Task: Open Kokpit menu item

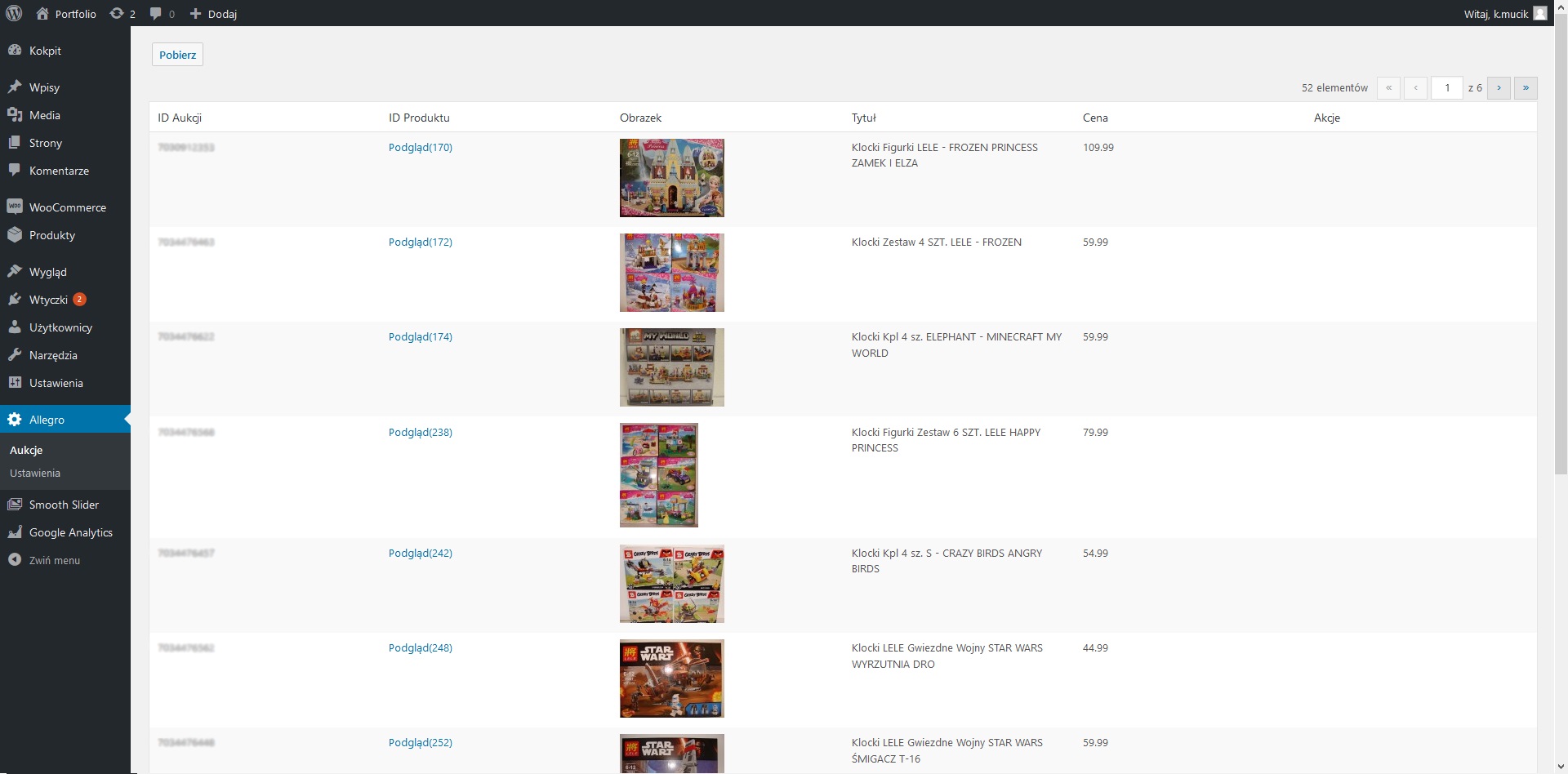Action: pos(65,50)
